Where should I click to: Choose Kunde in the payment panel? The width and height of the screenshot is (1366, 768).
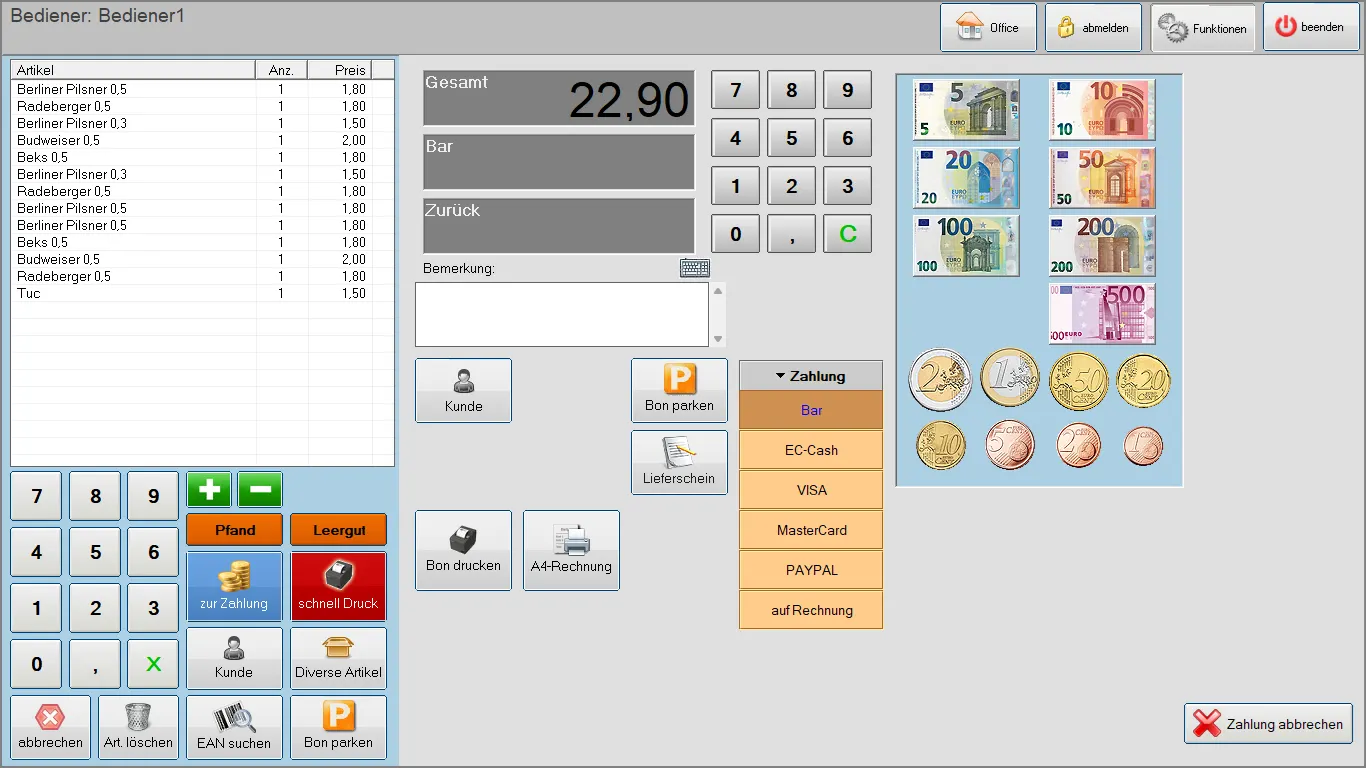pyautogui.click(x=463, y=391)
